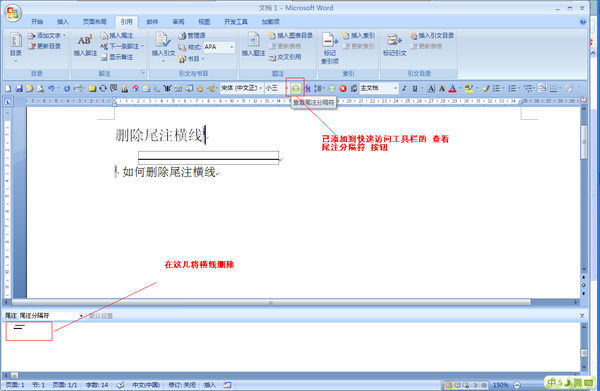Click the document horizontal scrollbar
The width and height of the screenshot is (600, 391).
272,302
